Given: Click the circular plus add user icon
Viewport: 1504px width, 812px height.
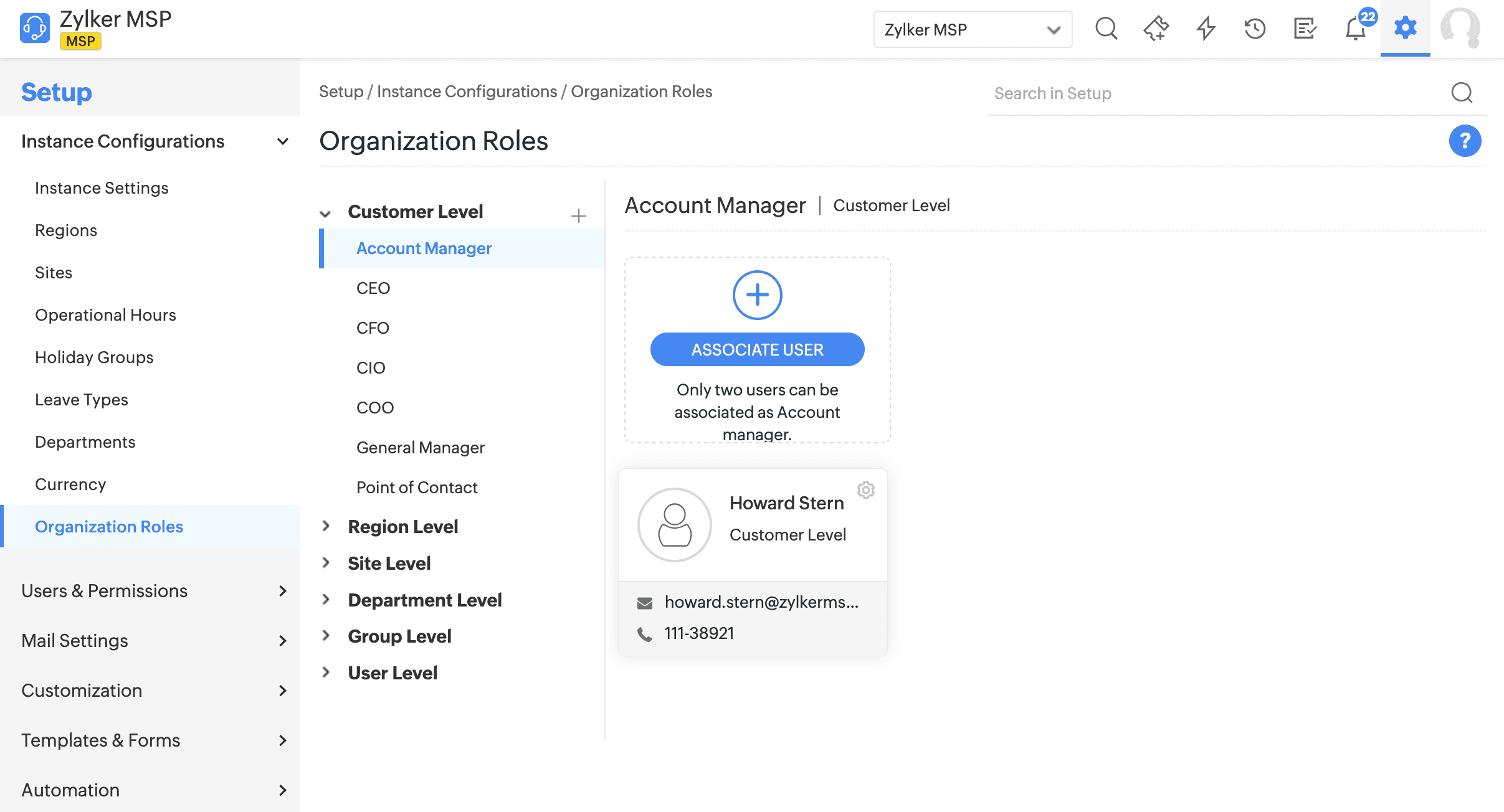Looking at the screenshot, I should pos(757,295).
